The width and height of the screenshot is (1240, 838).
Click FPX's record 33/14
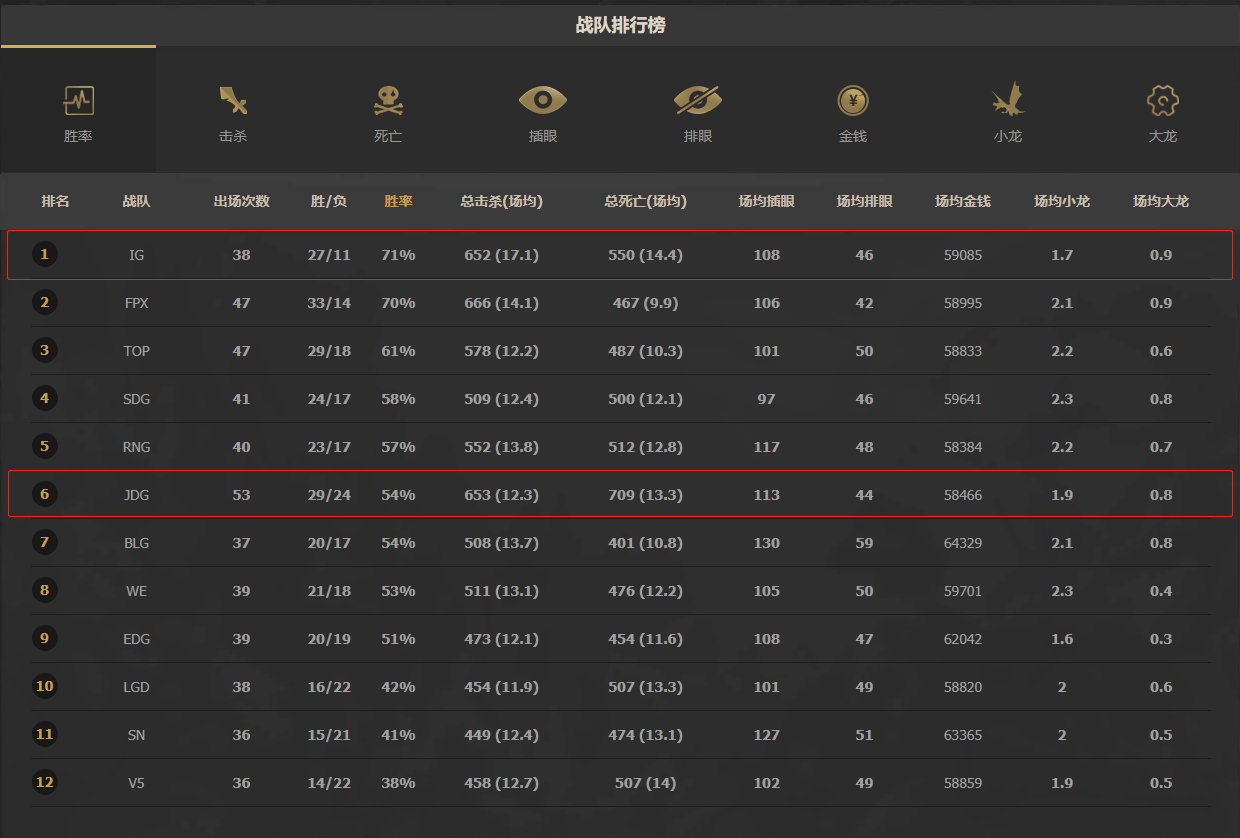click(329, 303)
